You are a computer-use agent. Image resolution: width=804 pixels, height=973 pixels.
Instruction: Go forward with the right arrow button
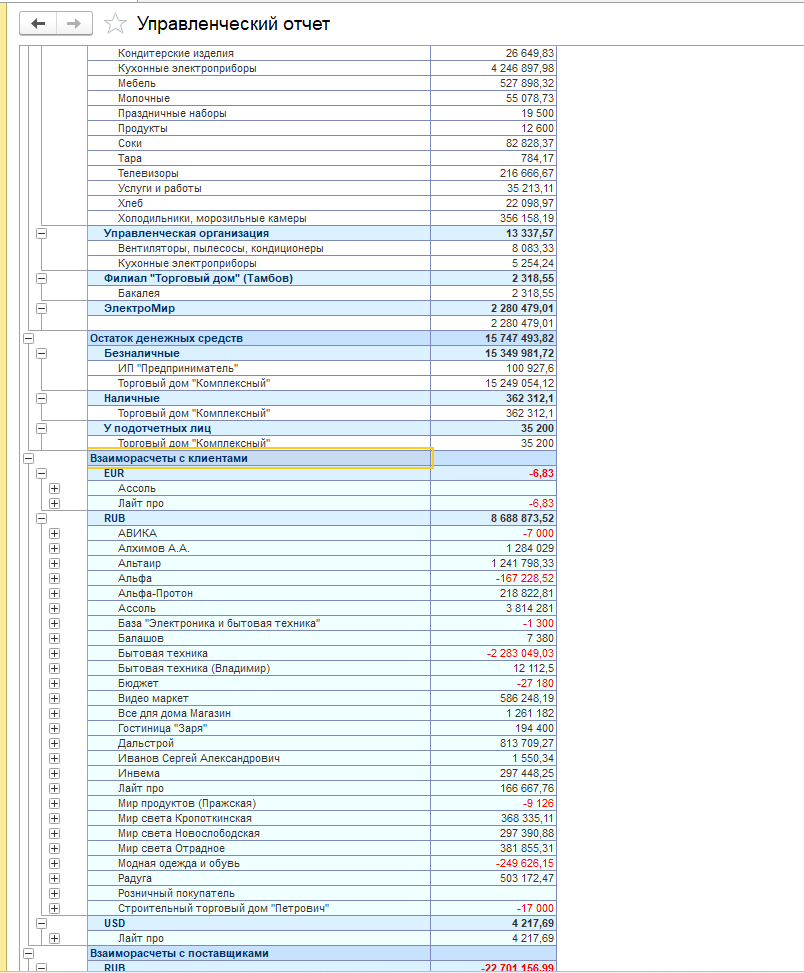[74, 24]
